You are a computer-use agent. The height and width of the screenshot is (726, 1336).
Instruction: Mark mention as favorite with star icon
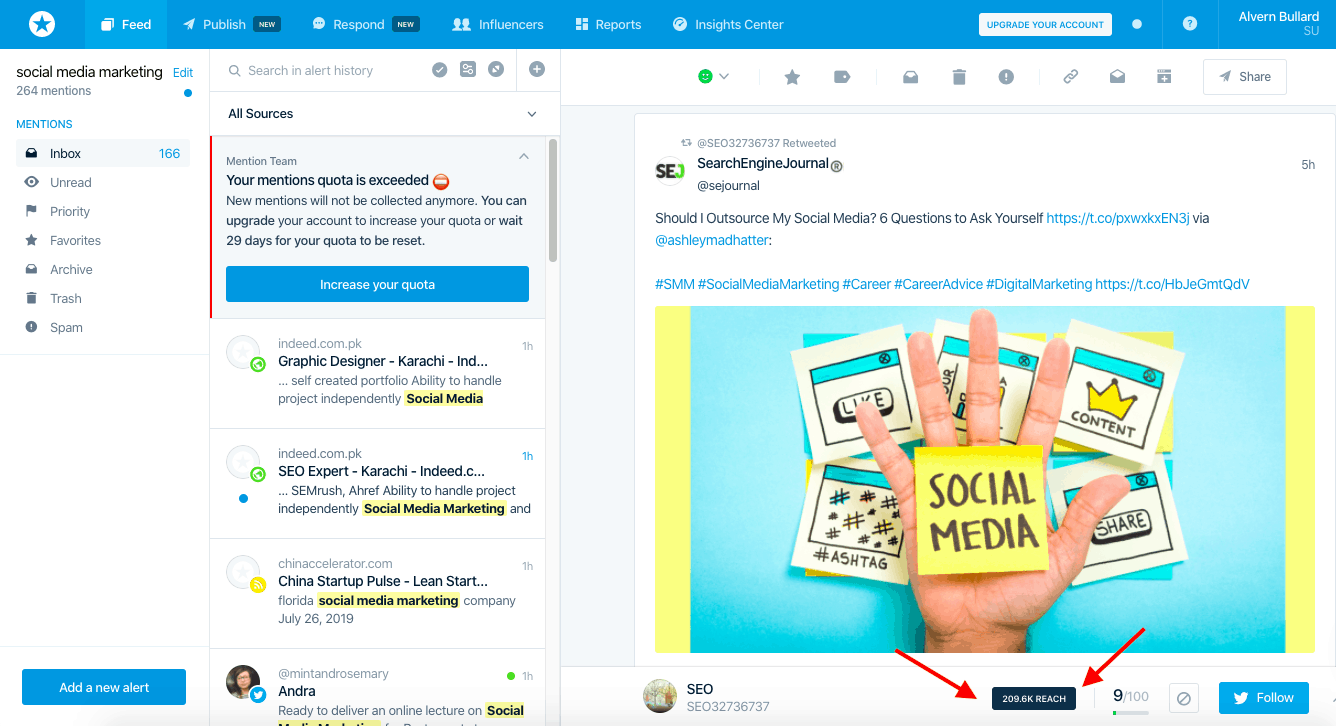792,77
